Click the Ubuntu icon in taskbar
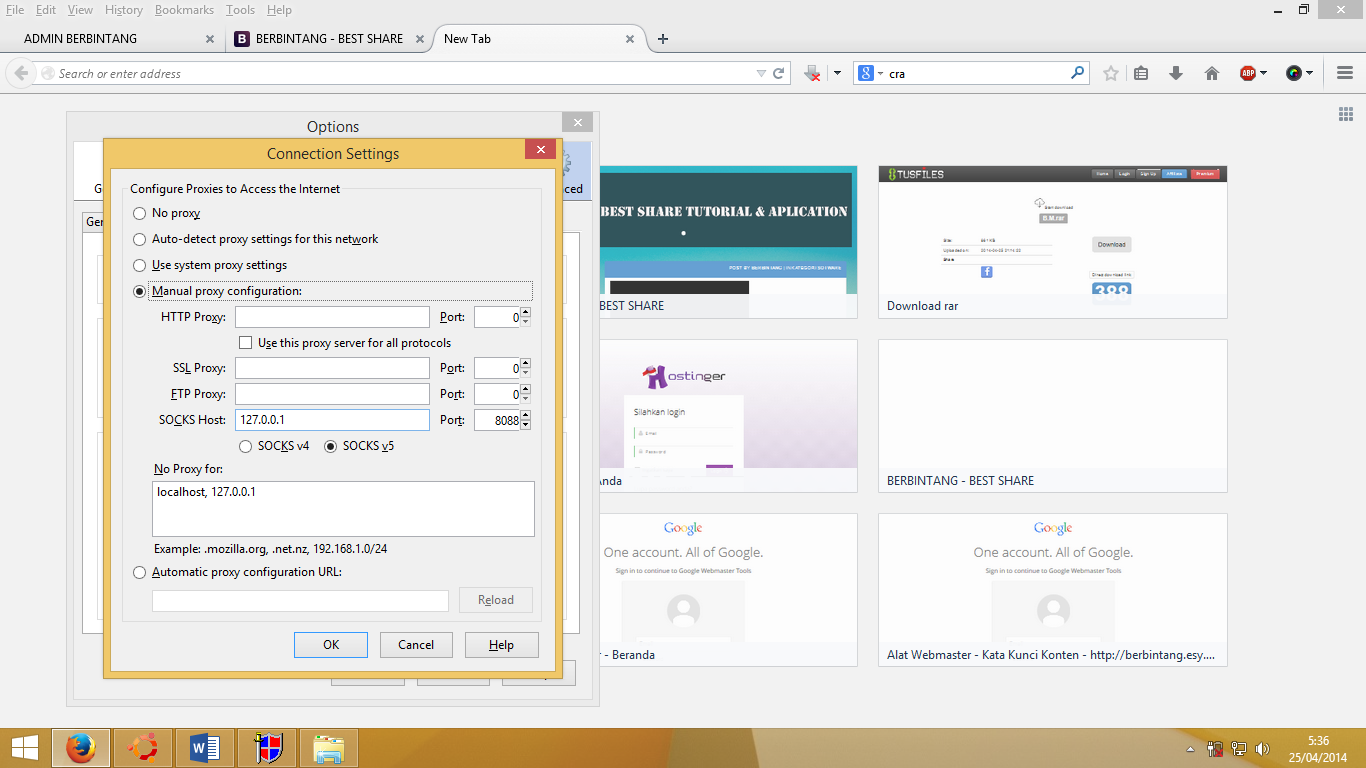This screenshot has width=1366, height=768. pyautogui.click(x=143, y=748)
